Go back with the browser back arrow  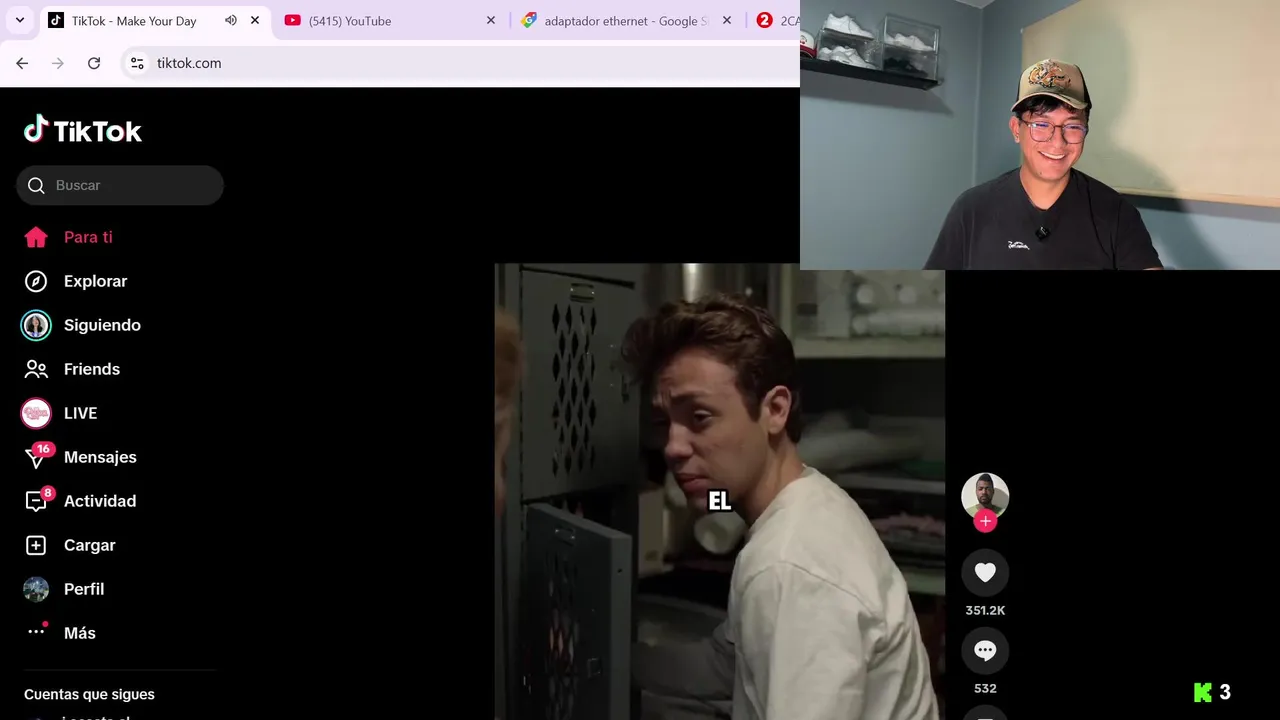pyautogui.click(x=22, y=63)
